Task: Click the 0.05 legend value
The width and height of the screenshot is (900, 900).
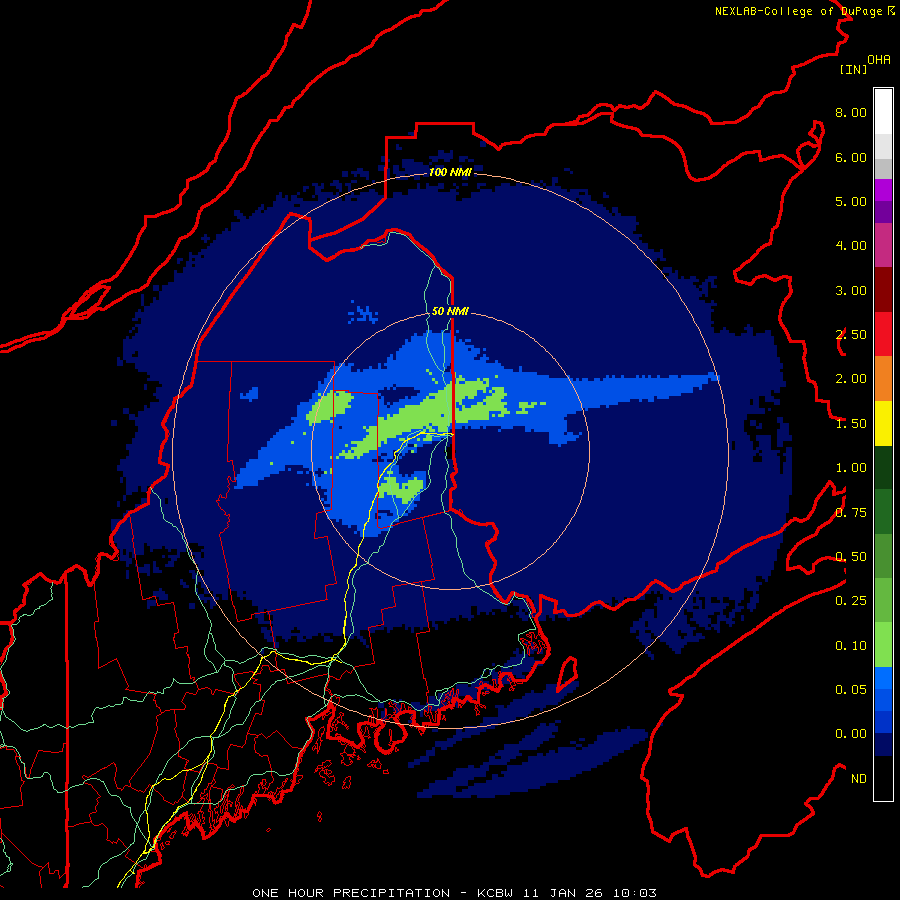Action: click(851, 690)
